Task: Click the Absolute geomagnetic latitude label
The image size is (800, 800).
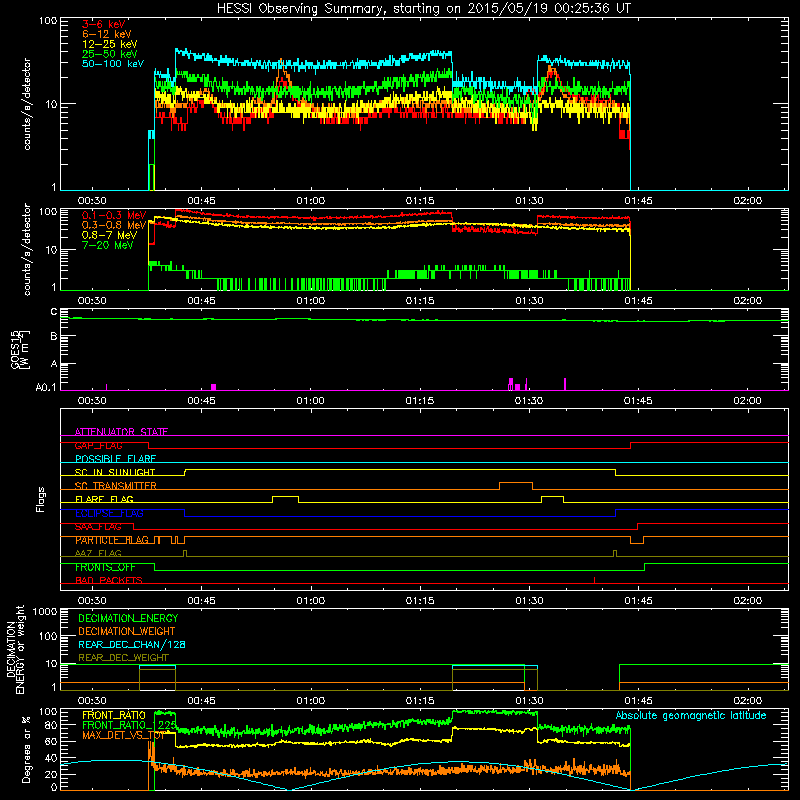Action: [x=691, y=716]
